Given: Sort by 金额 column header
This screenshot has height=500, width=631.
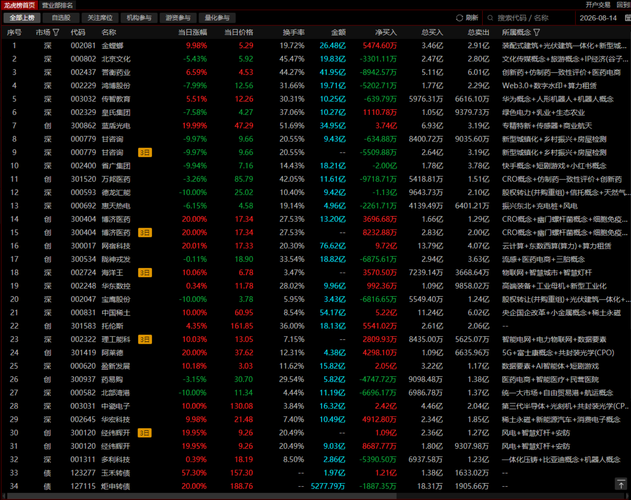Looking at the screenshot, I should (x=338, y=32).
